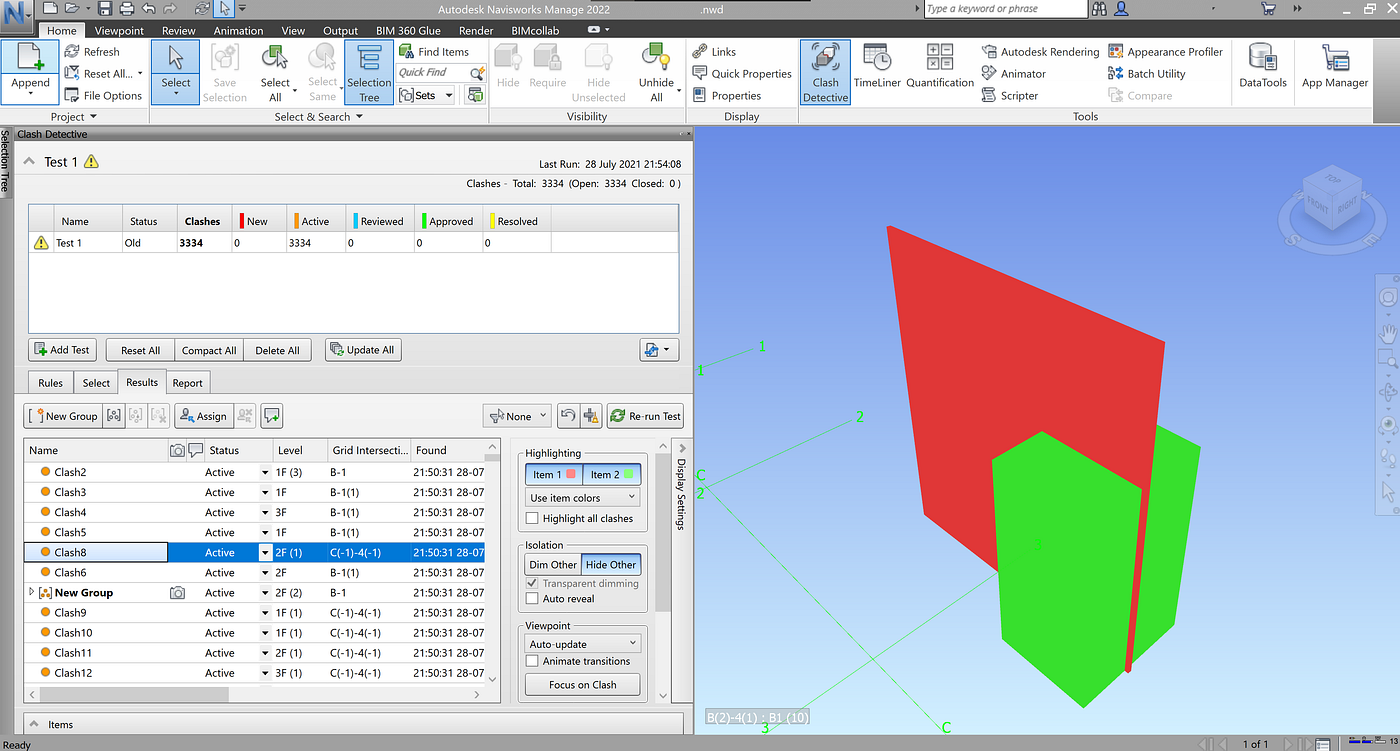Open the Animator tool
Screen dimensions: 1400x751
tap(1014, 74)
